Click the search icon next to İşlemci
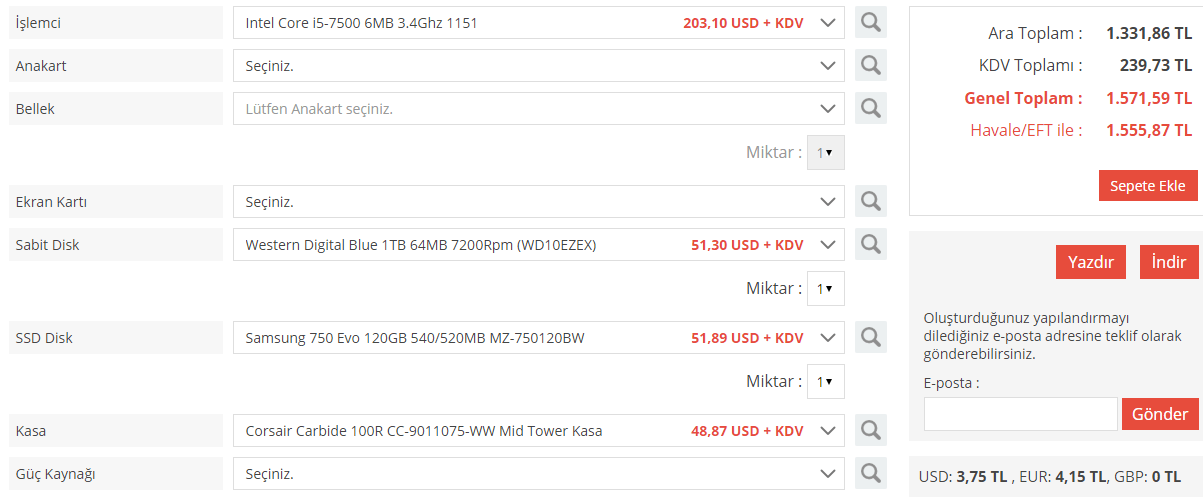 pos(870,23)
